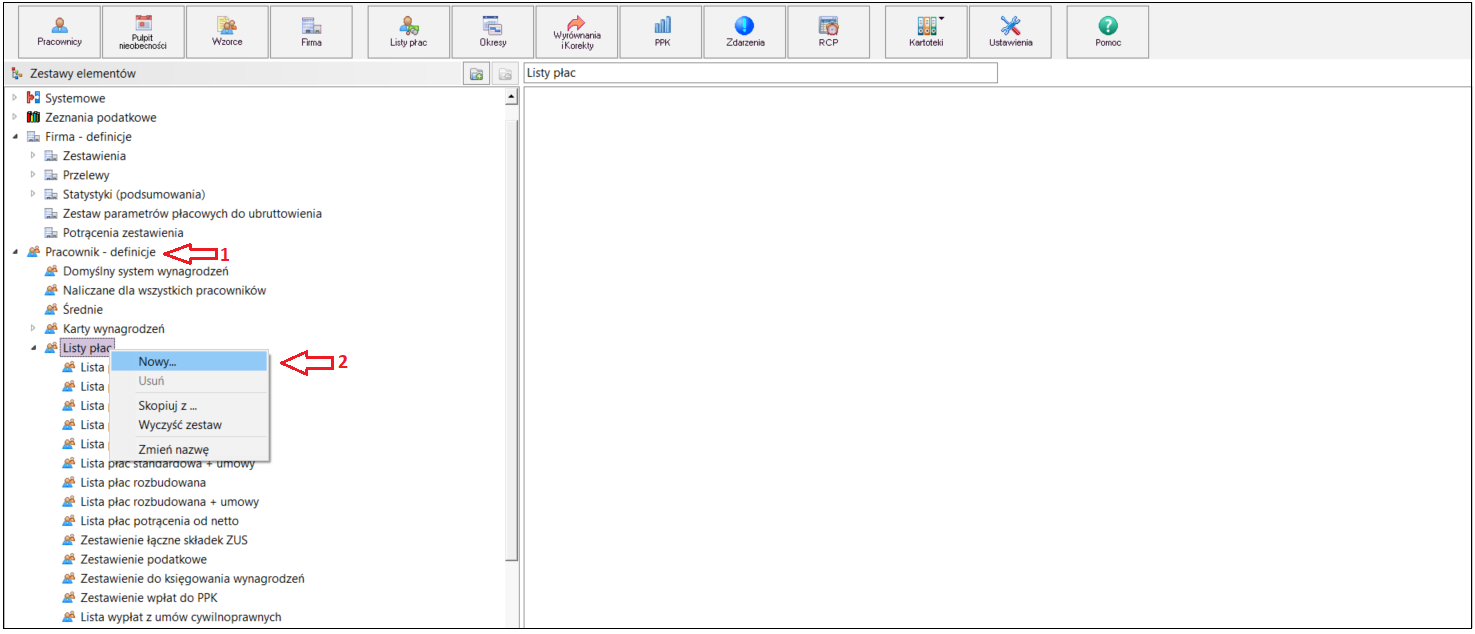Viewport: 1475px width, 634px height.
Task: Click the add new set folder icon
Action: click(x=478, y=74)
